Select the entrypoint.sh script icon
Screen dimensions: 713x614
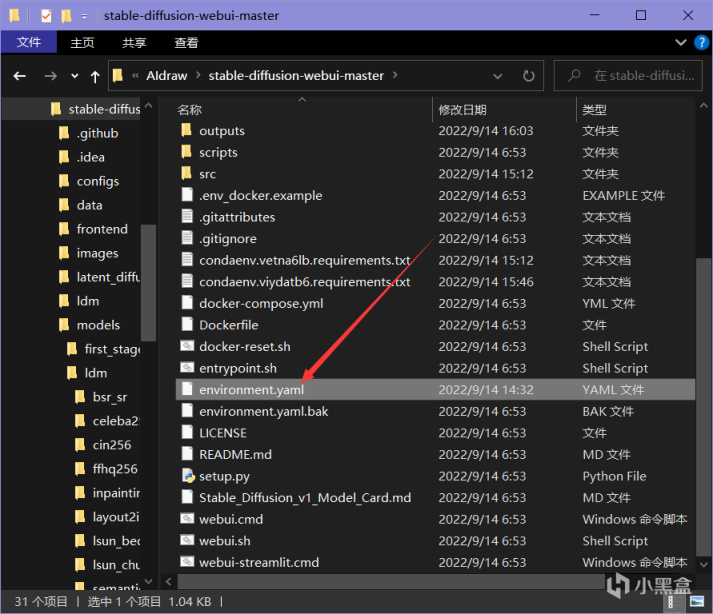point(187,367)
